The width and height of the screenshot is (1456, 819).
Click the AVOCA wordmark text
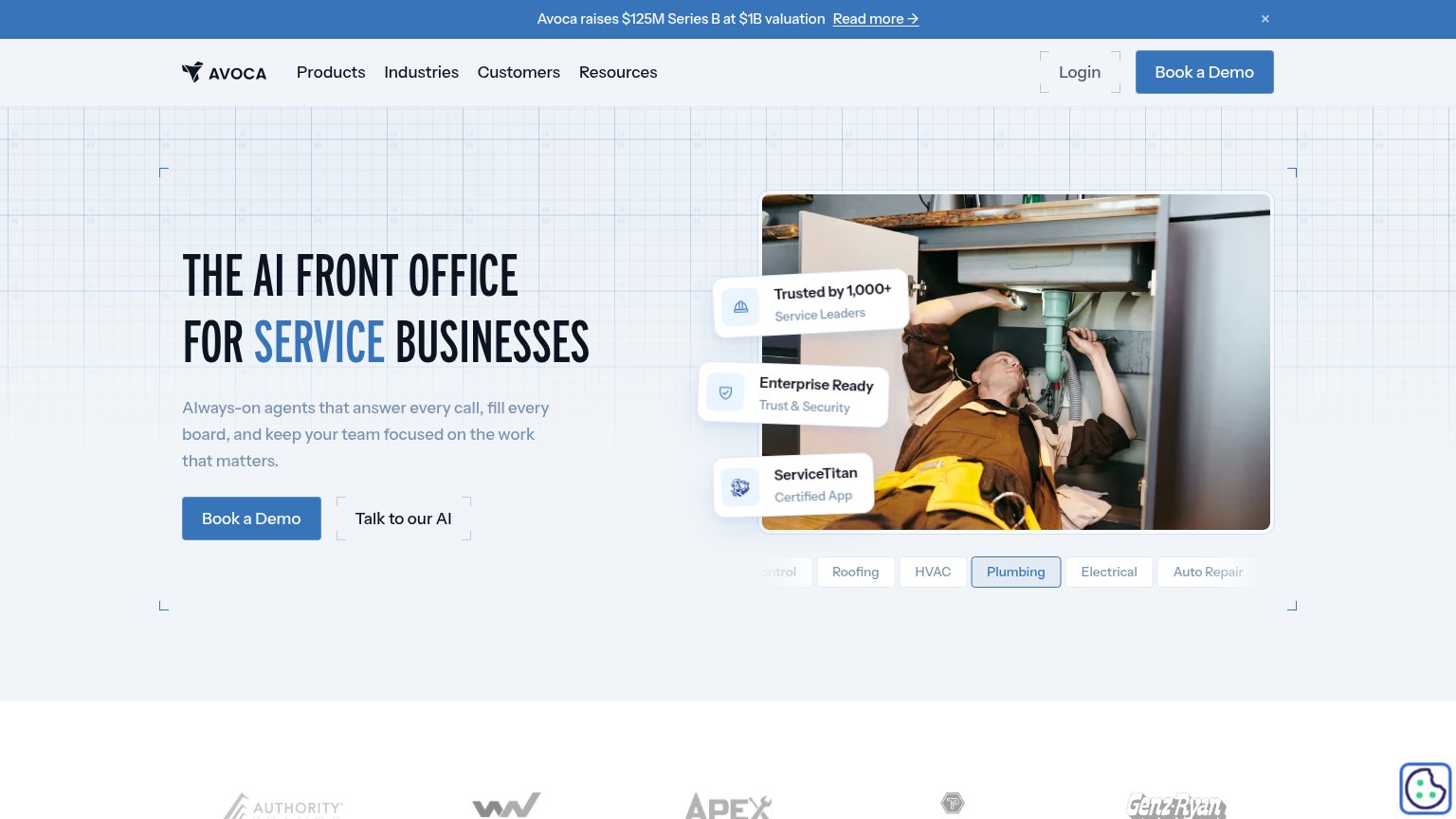[238, 73]
